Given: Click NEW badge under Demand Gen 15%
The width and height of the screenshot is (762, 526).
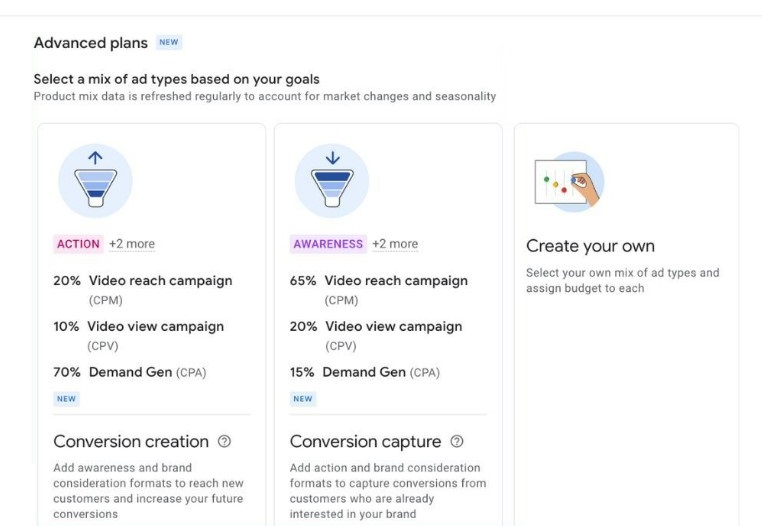Looking at the screenshot, I should click(x=302, y=398).
